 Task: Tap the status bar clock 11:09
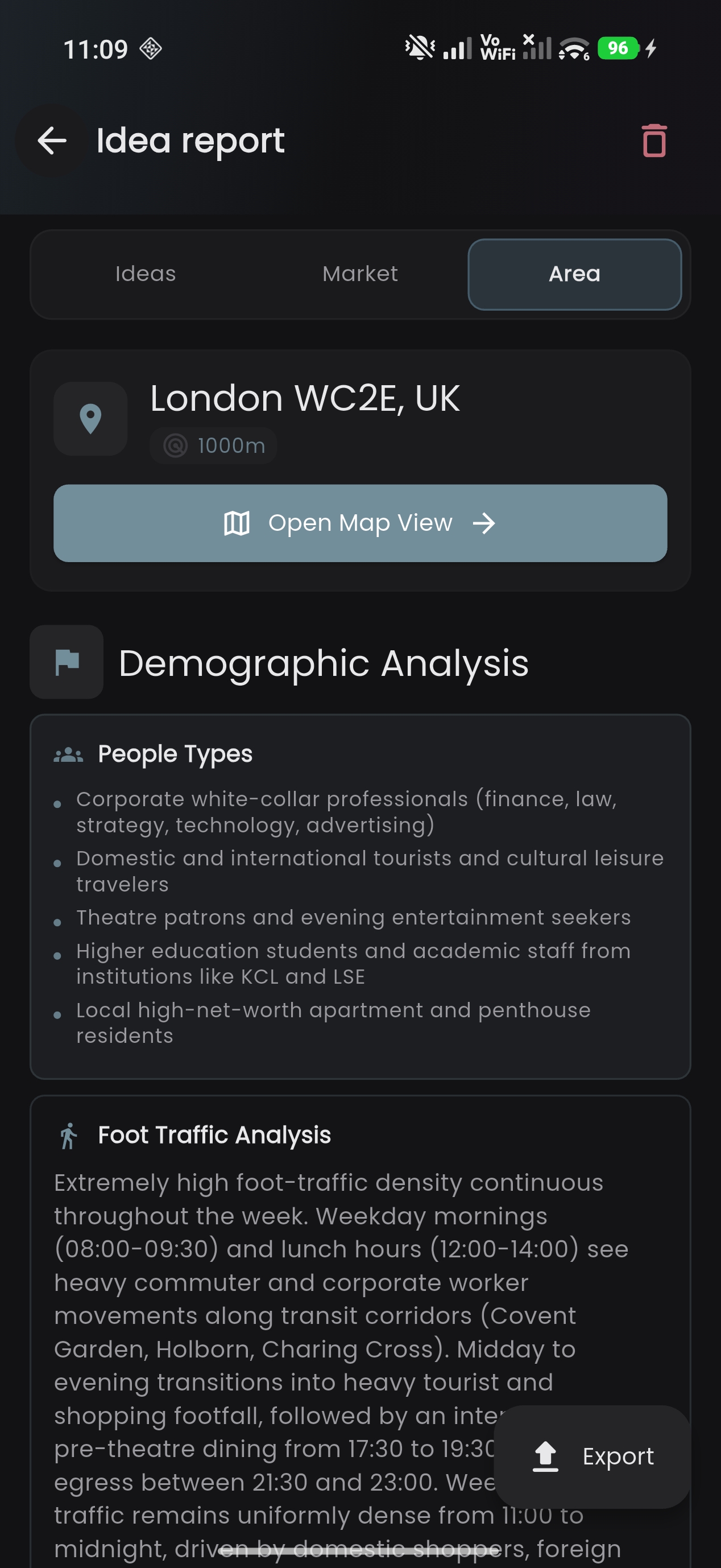tap(96, 49)
